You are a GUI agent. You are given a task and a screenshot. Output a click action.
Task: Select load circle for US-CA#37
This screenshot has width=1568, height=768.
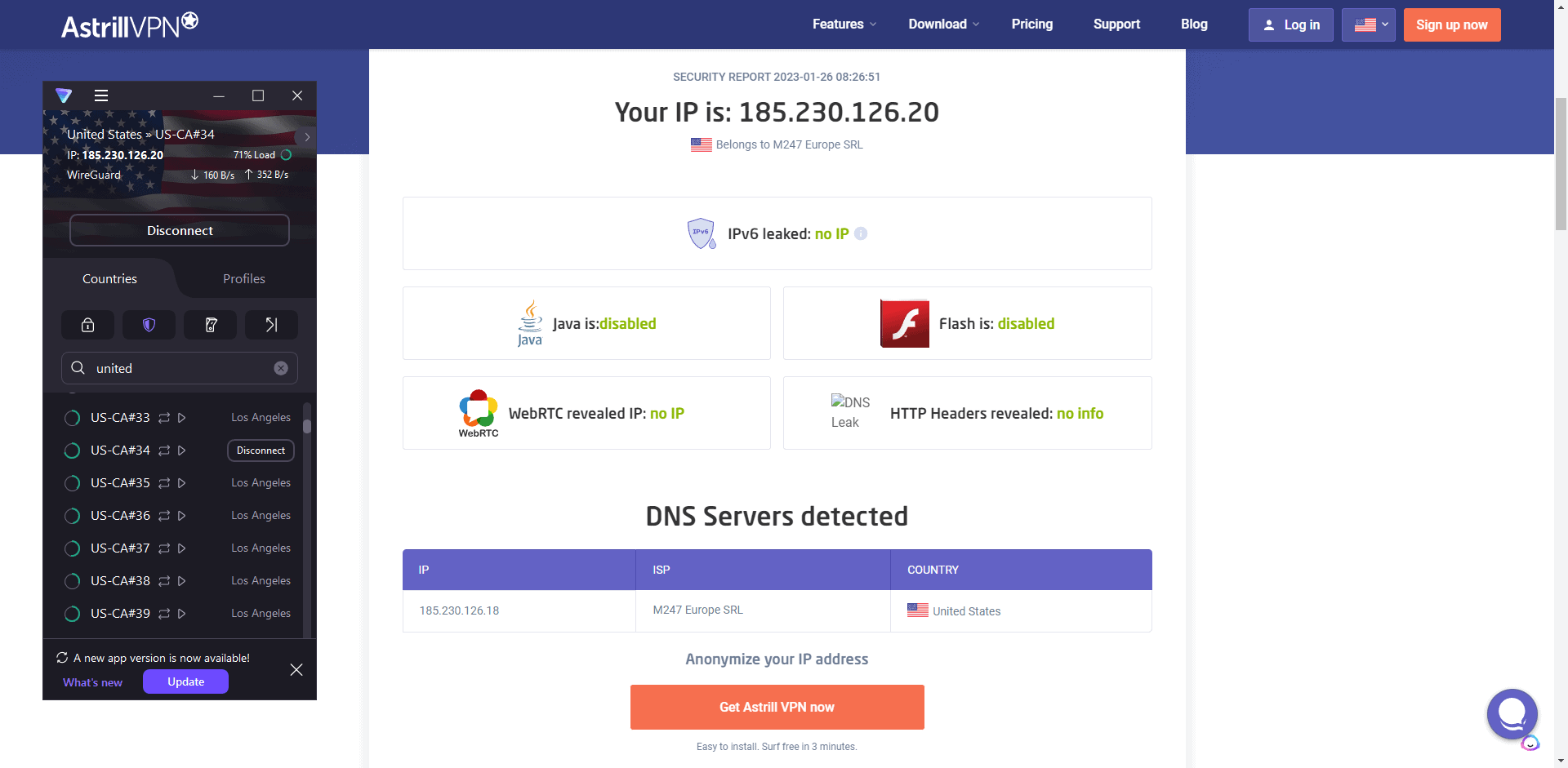pos(73,548)
